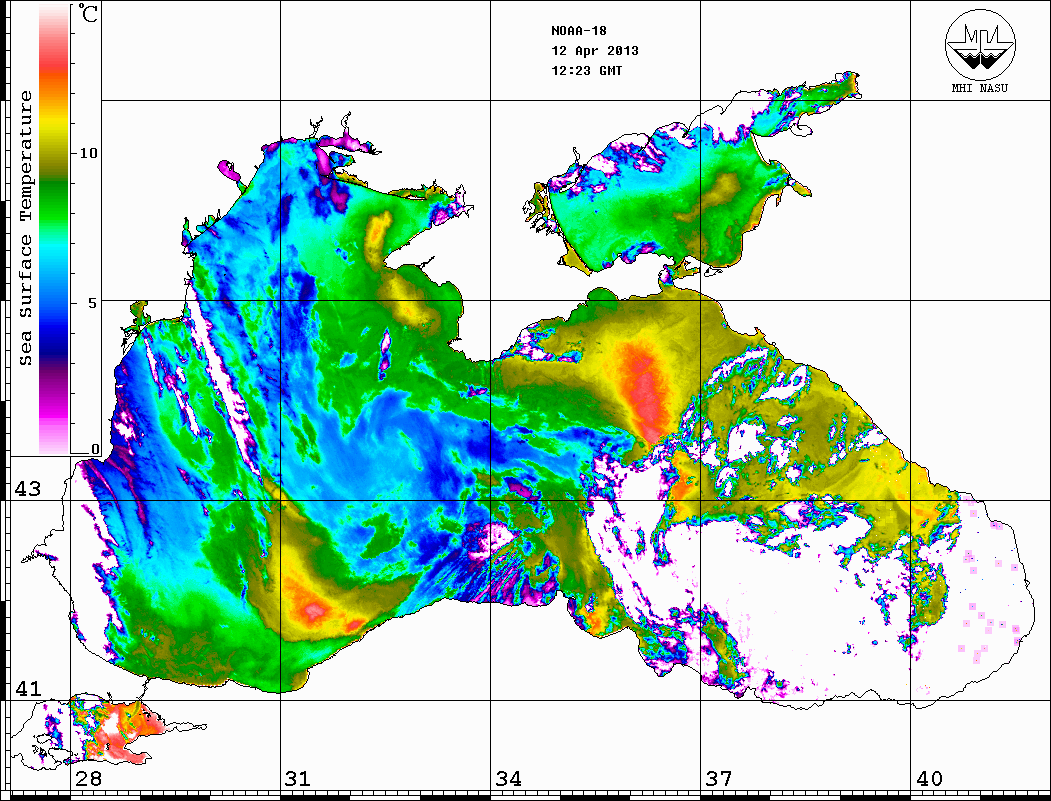
Task: Click the 'MHI NASU' caption text
Action: pyautogui.click(x=979, y=88)
